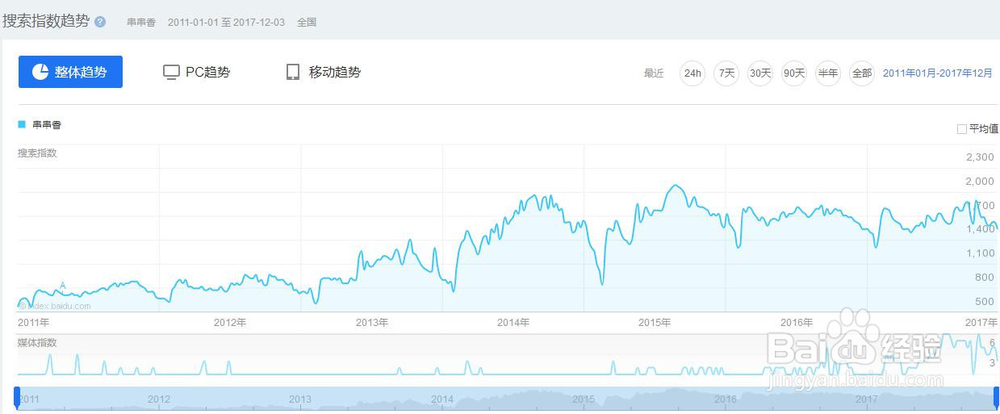Image resolution: width=1000 pixels, height=414 pixels.
Task: Click the right handle of the timeline range slider
Action: point(996,397)
